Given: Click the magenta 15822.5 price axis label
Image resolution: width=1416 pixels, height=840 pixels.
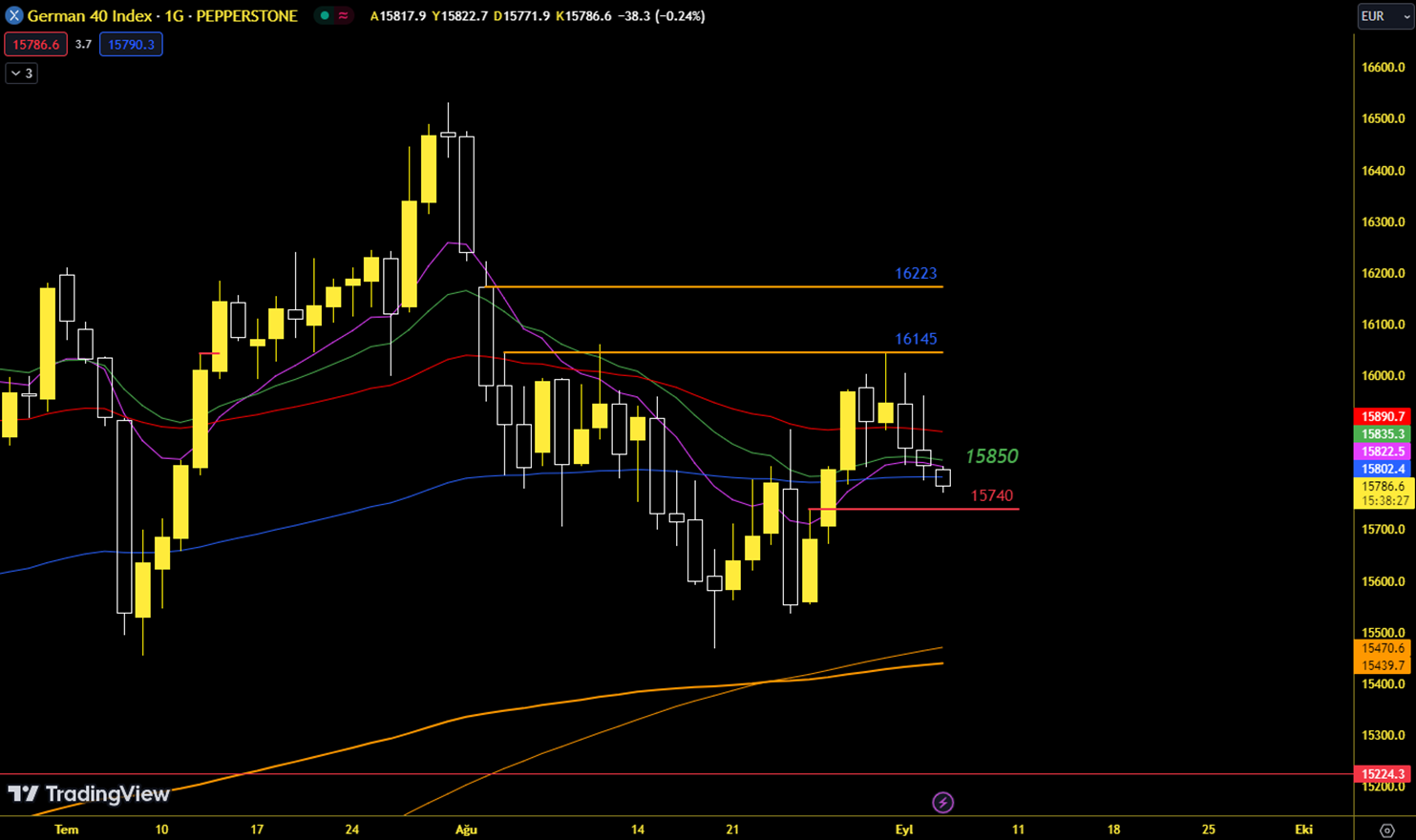Looking at the screenshot, I should coord(1383,451).
